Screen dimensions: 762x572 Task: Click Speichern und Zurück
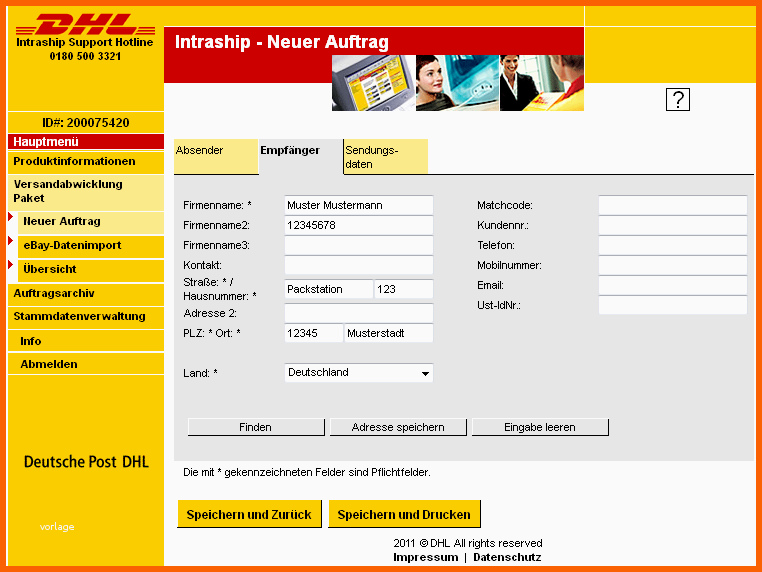(x=249, y=514)
